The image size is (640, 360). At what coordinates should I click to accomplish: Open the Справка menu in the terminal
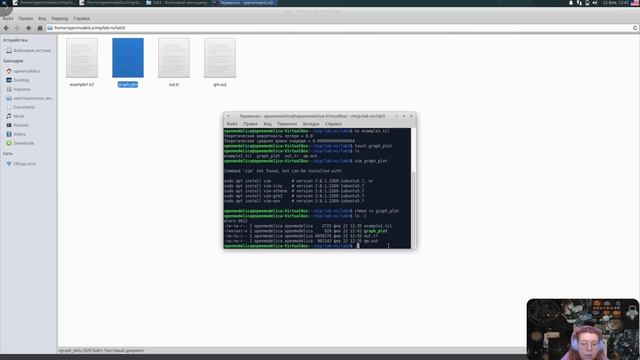[333, 124]
